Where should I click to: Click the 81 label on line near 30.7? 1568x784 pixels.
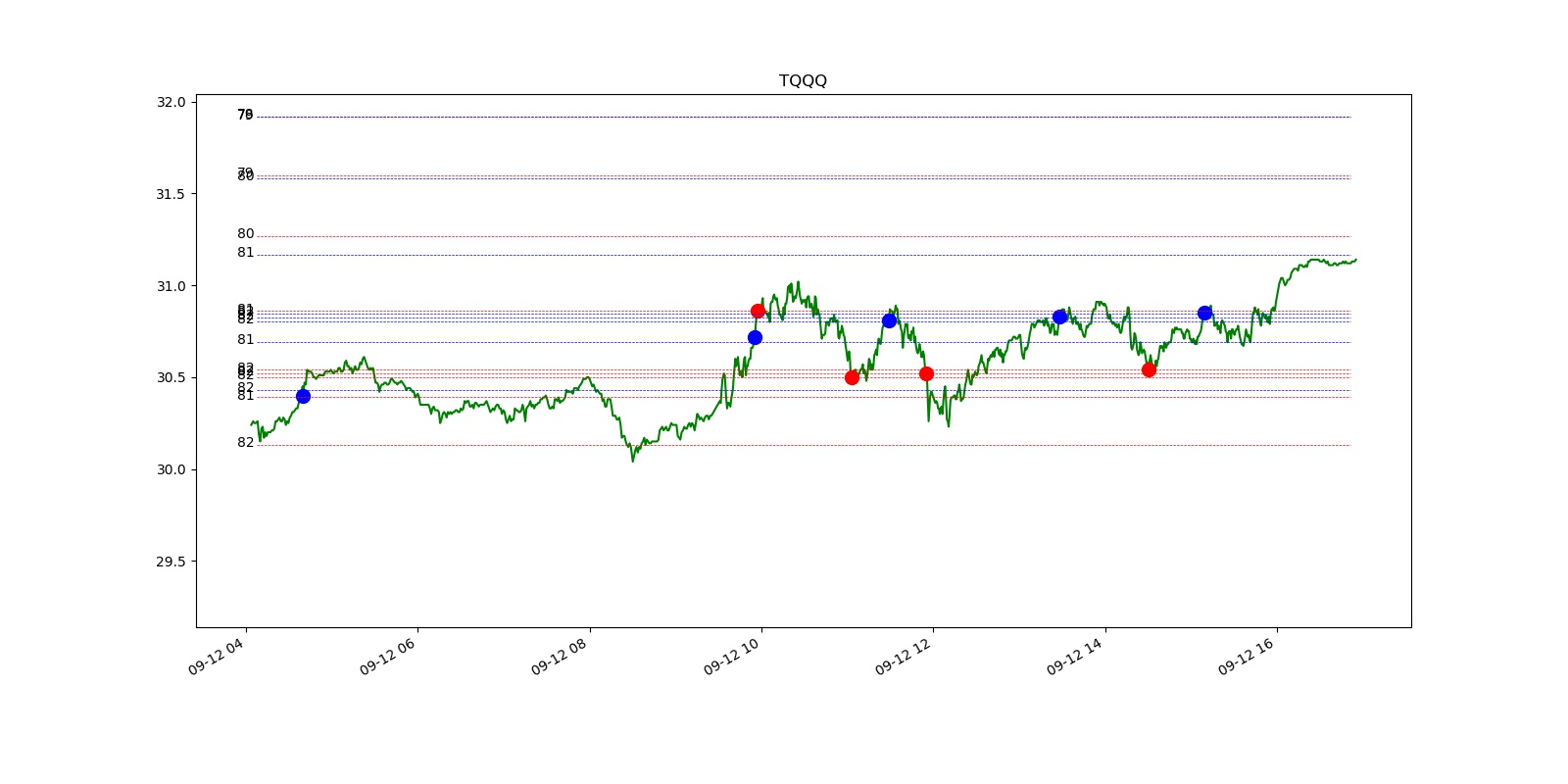click(245, 340)
